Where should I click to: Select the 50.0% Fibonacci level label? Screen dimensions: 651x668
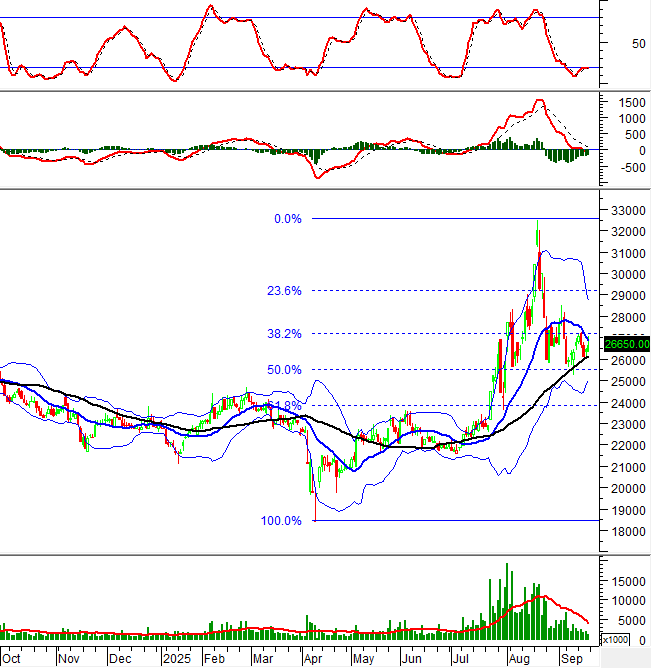pos(284,370)
